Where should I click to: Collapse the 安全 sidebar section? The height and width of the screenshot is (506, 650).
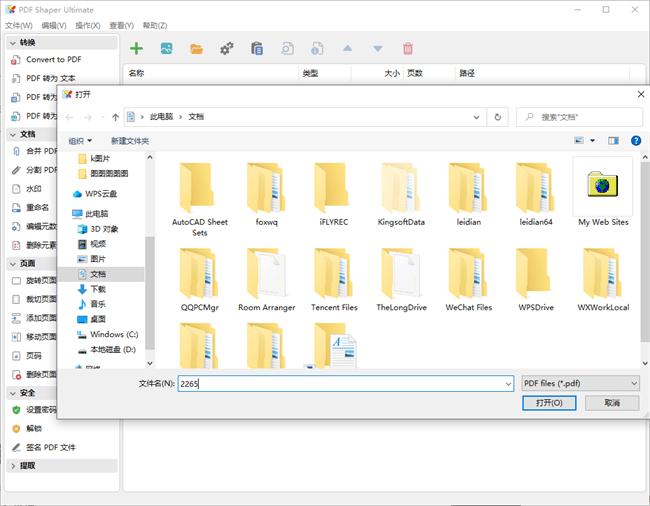[x=13, y=393]
